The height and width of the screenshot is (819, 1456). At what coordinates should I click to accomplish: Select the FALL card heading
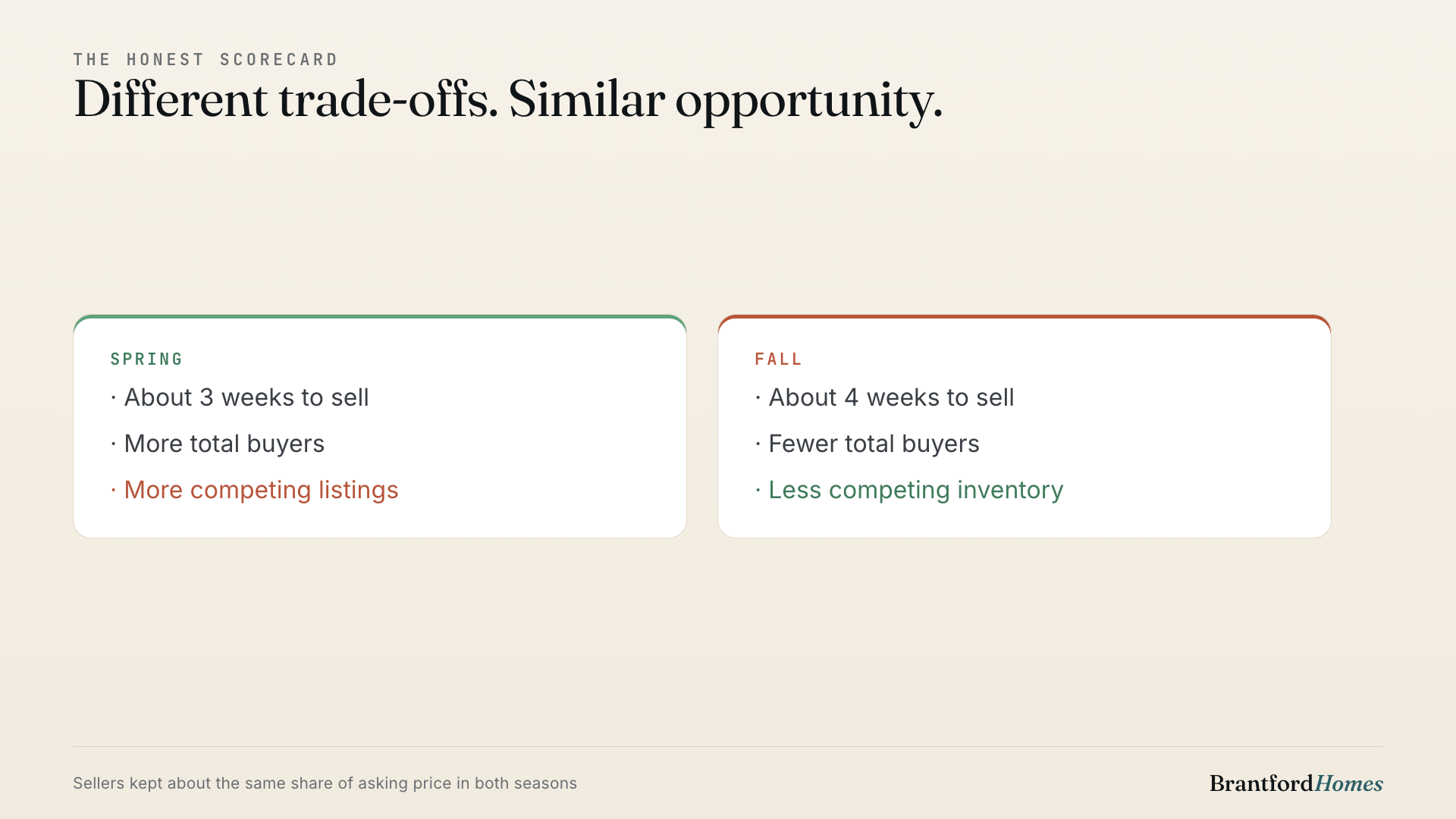(778, 359)
